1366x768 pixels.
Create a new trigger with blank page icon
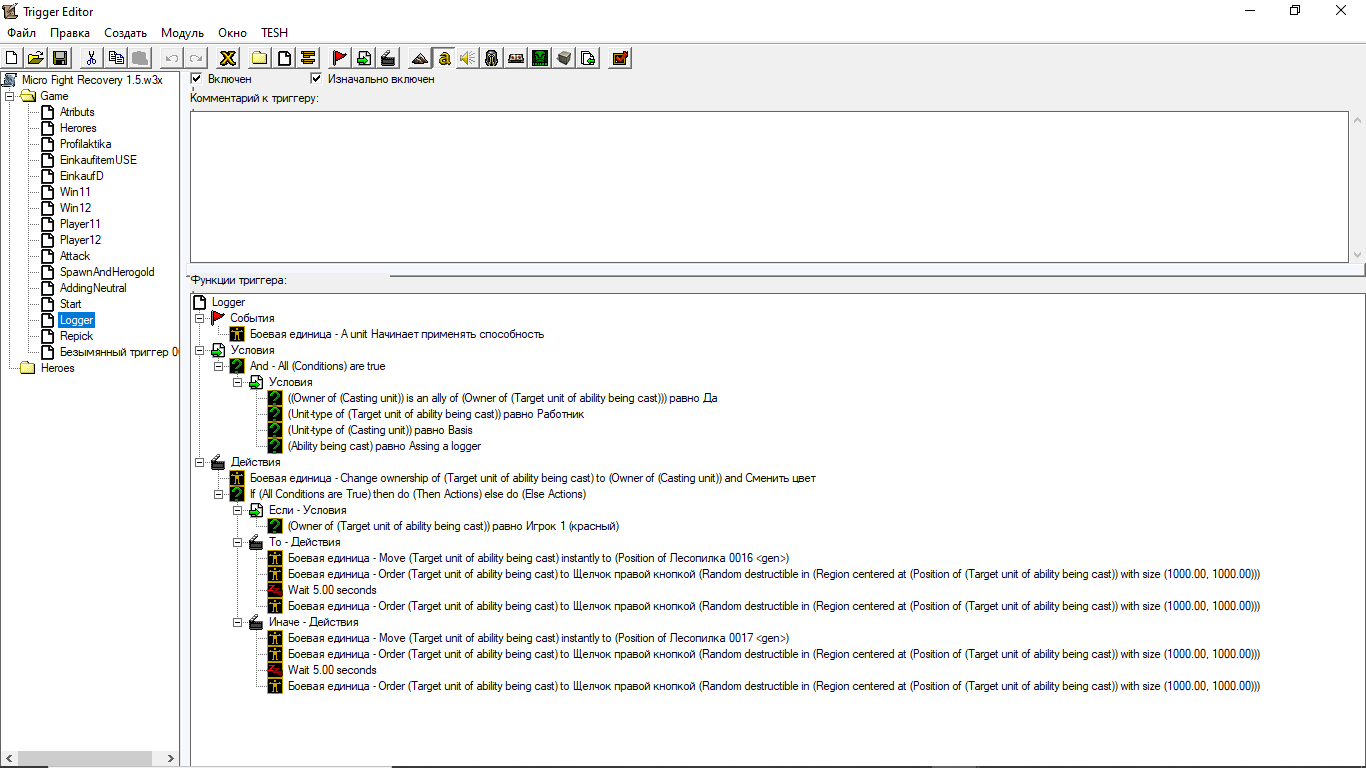click(284, 58)
